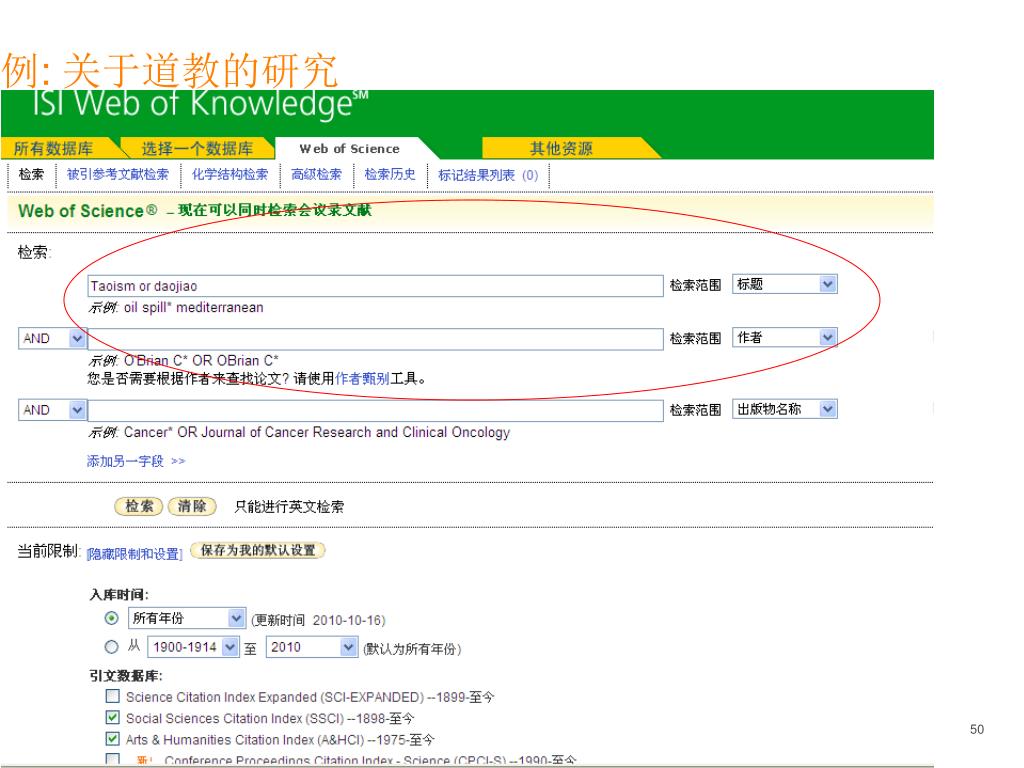Click "O'Brian C* OR OBrian C*" example text

coord(201,360)
